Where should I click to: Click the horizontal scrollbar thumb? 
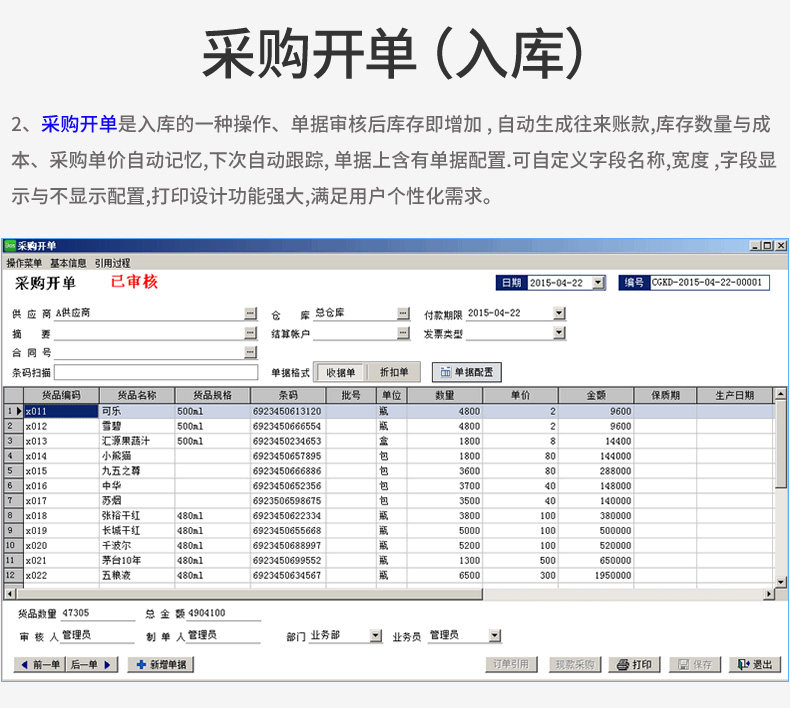click(249, 594)
